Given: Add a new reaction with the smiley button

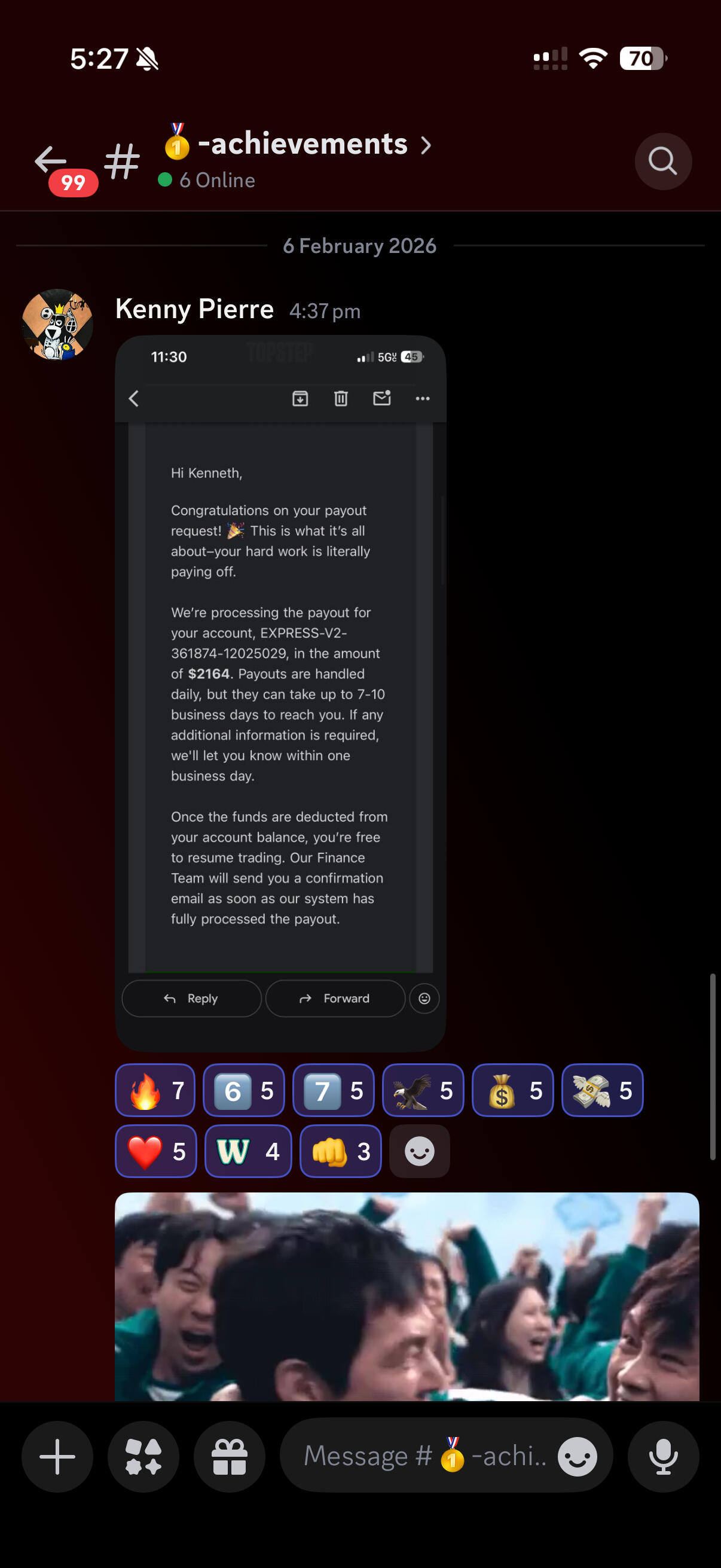Looking at the screenshot, I should tap(419, 1151).
